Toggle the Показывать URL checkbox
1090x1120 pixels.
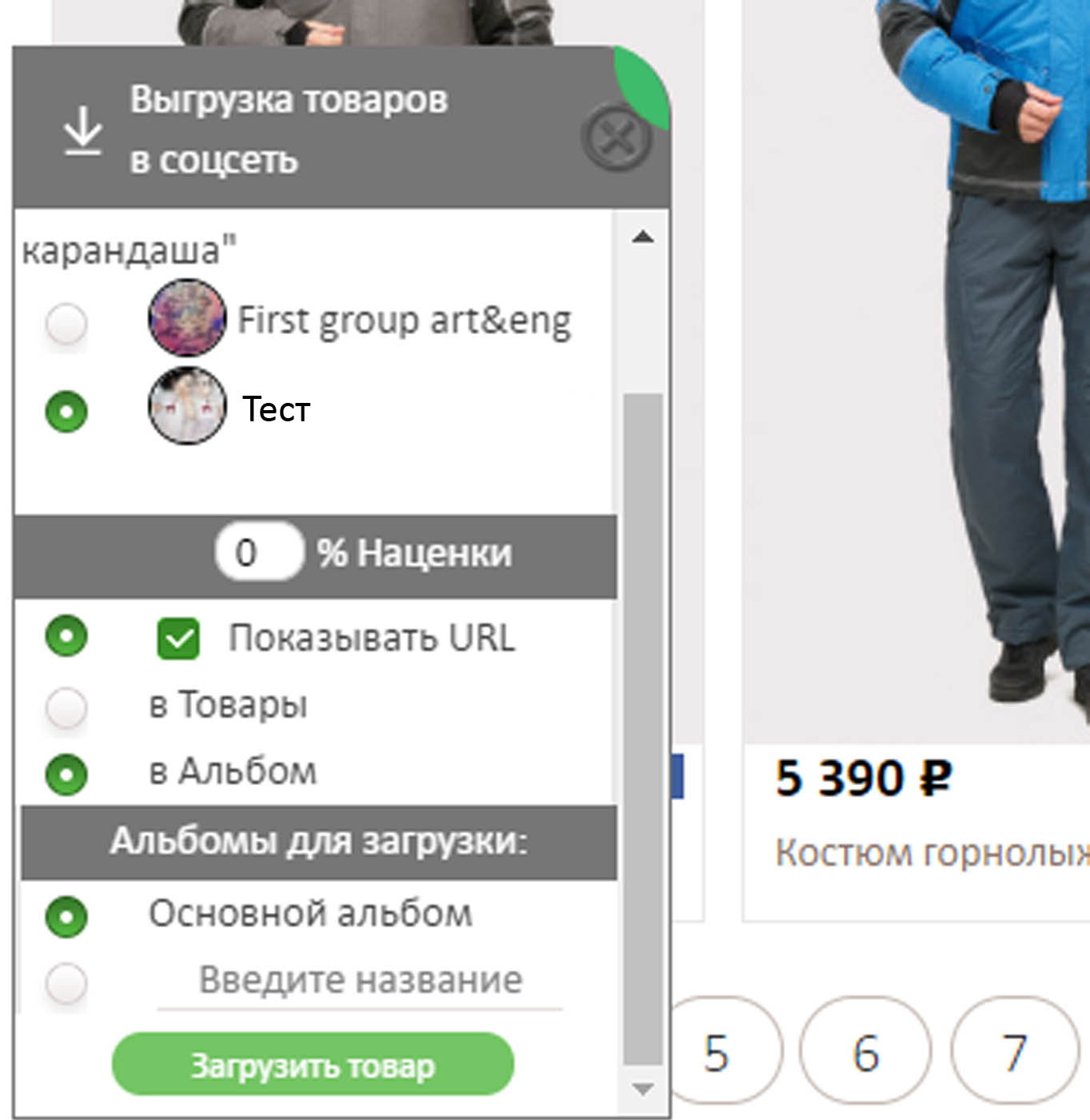coord(178,638)
